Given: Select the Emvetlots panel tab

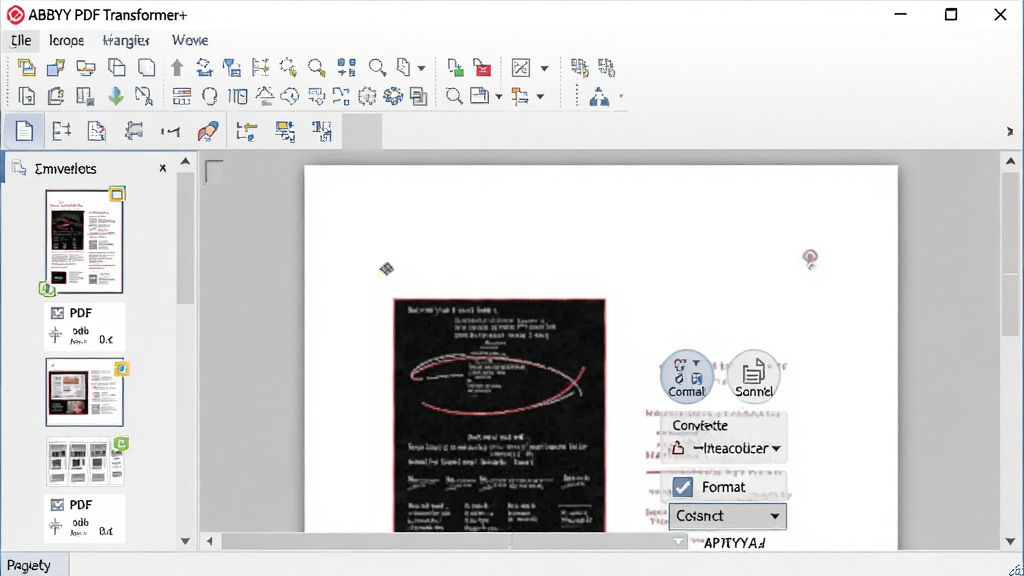Looking at the screenshot, I should pos(65,168).
